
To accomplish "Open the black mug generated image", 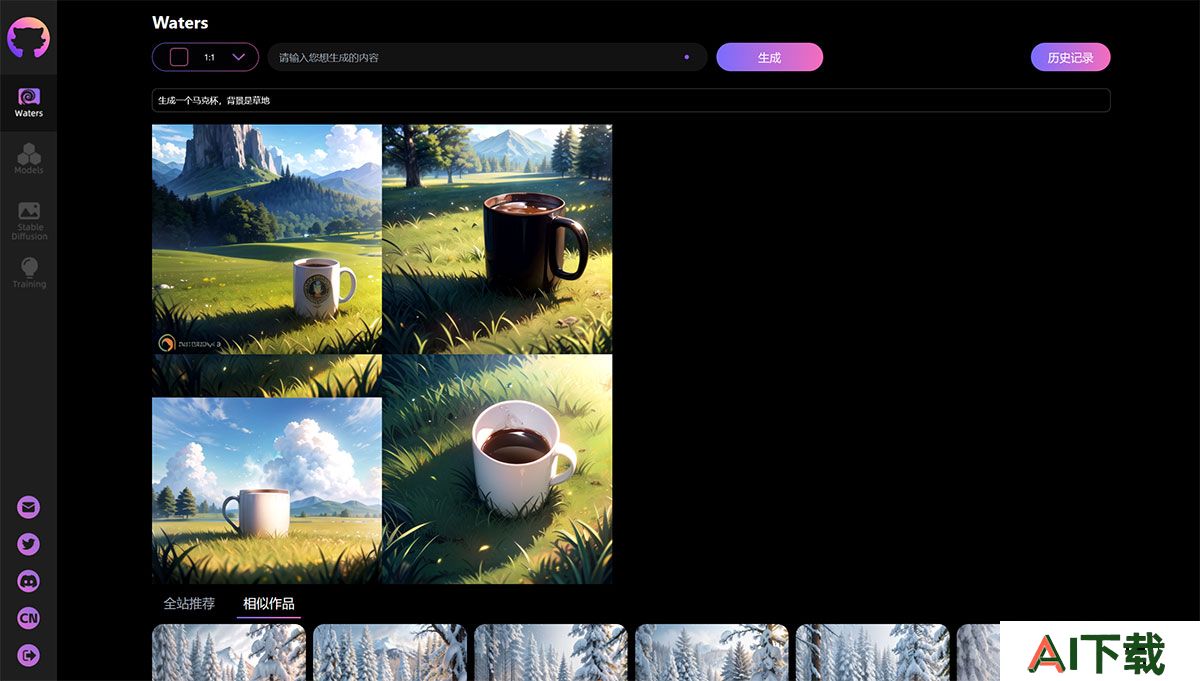I will pos(497,239).
